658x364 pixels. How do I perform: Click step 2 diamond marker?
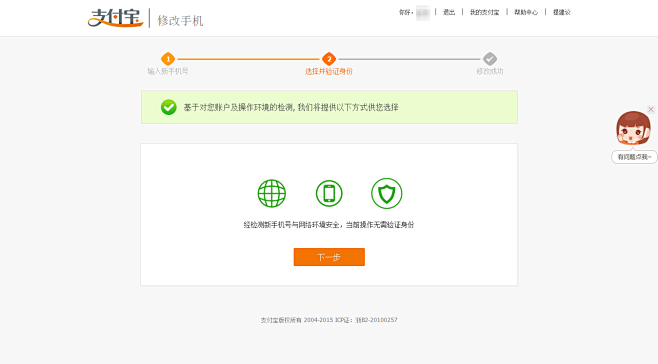329,59
